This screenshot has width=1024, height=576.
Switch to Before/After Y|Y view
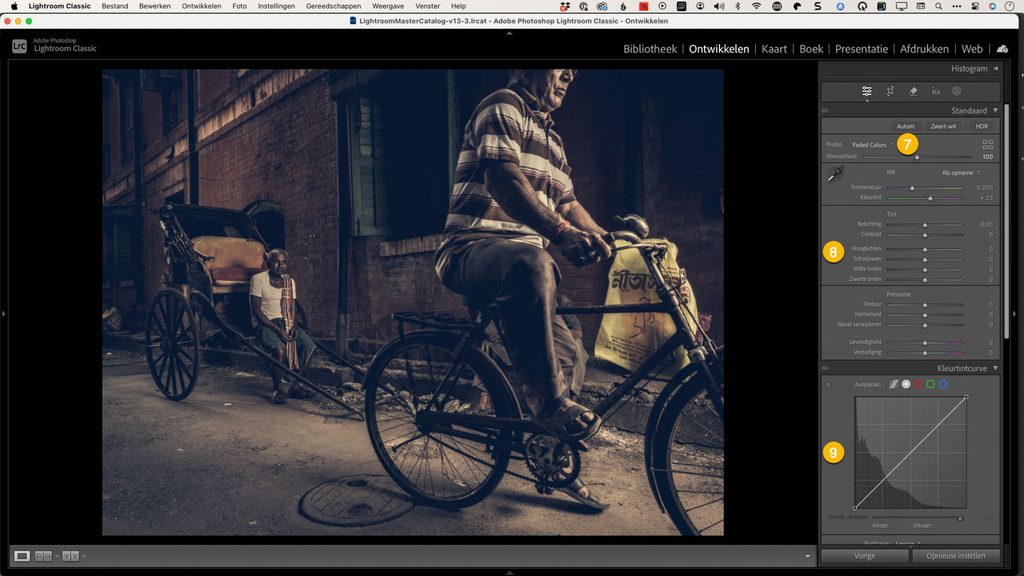coord(71,556)
